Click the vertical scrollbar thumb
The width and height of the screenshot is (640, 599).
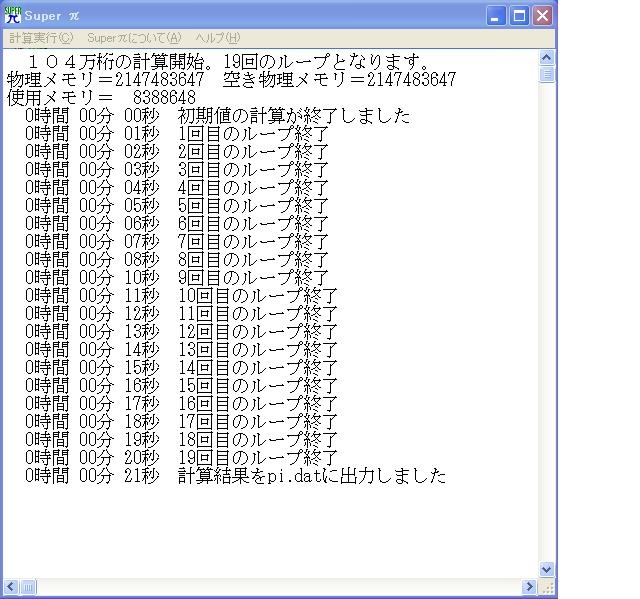point(547,75)
